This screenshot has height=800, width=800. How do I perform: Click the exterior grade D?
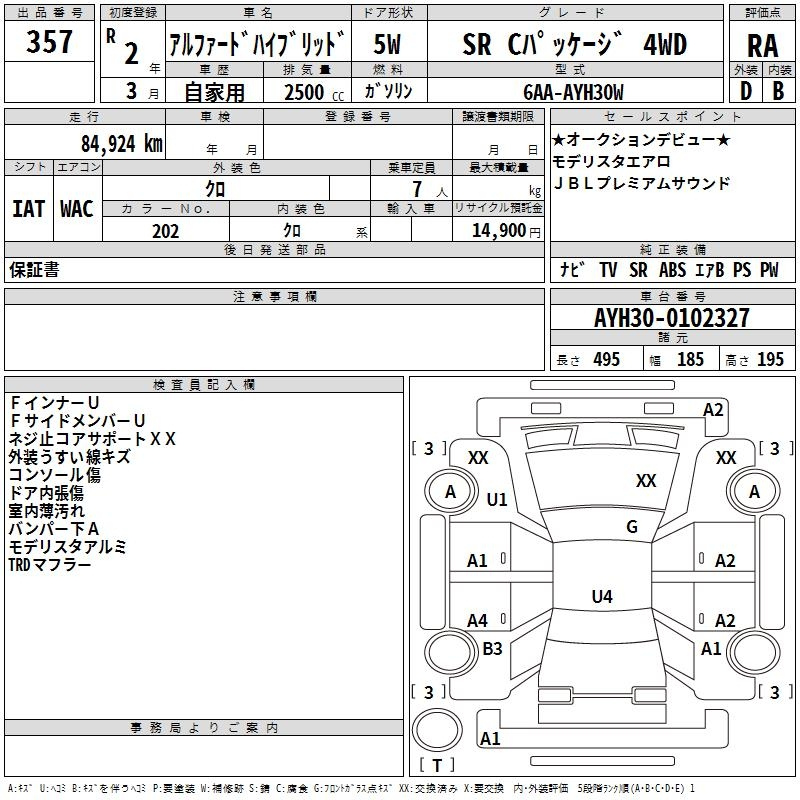click(x=745, y=91)
